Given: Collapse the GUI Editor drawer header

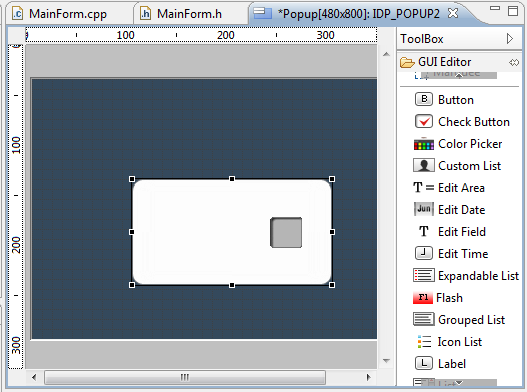Looking at the screenshot, I should (459, 62).
